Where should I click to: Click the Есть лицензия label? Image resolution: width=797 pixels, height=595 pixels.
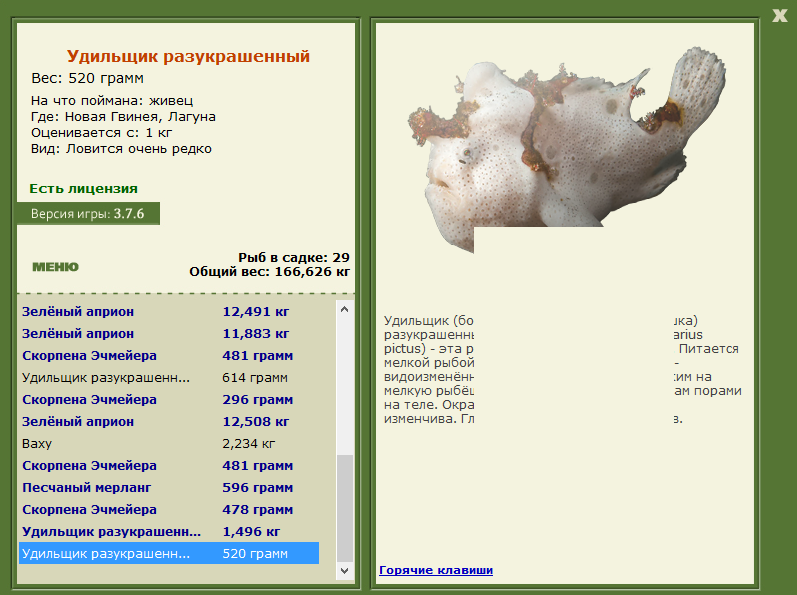pos(83,189)
